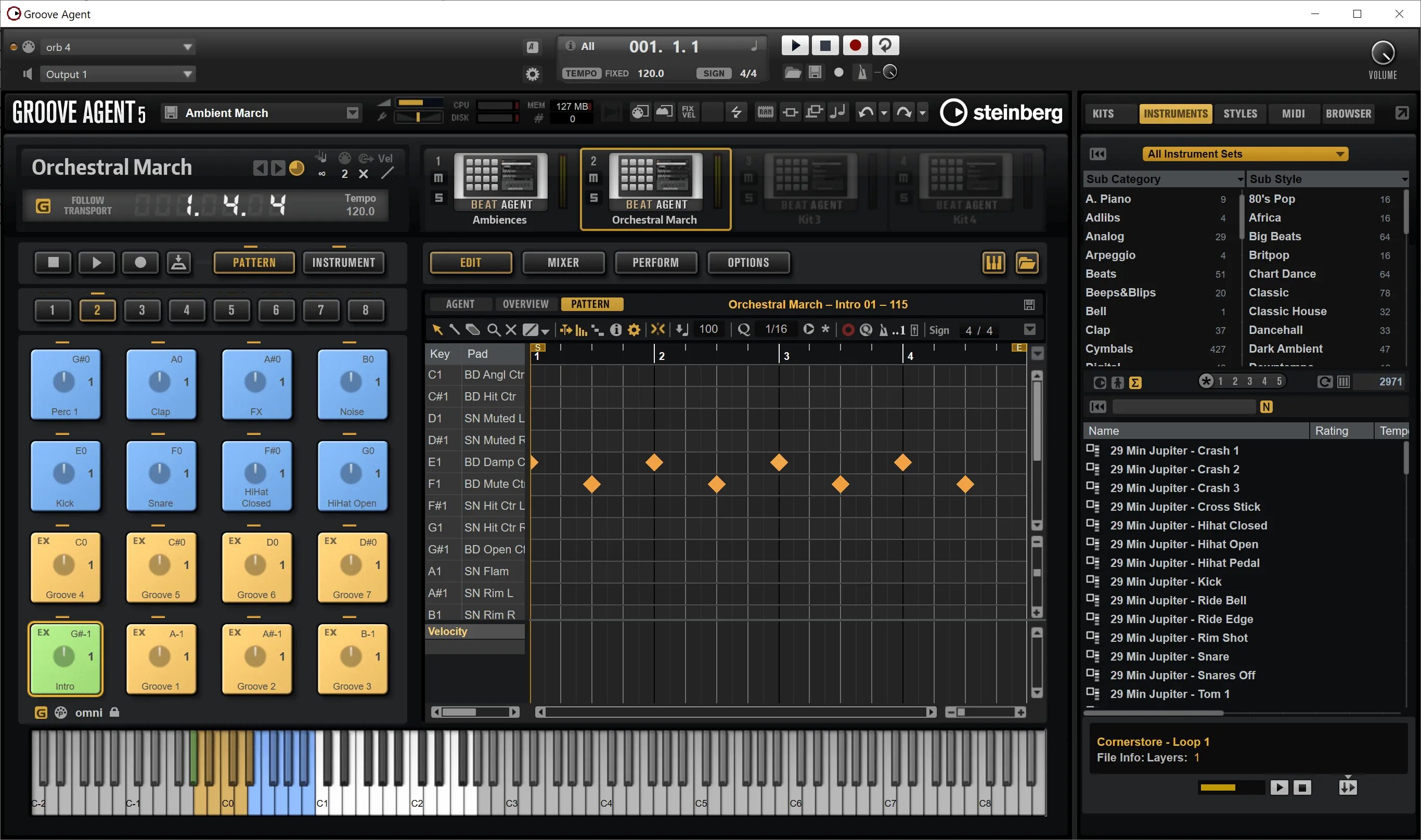Switch to the STYLES tab
The image size is (1421, 840).
click(x=1239, y=114)
